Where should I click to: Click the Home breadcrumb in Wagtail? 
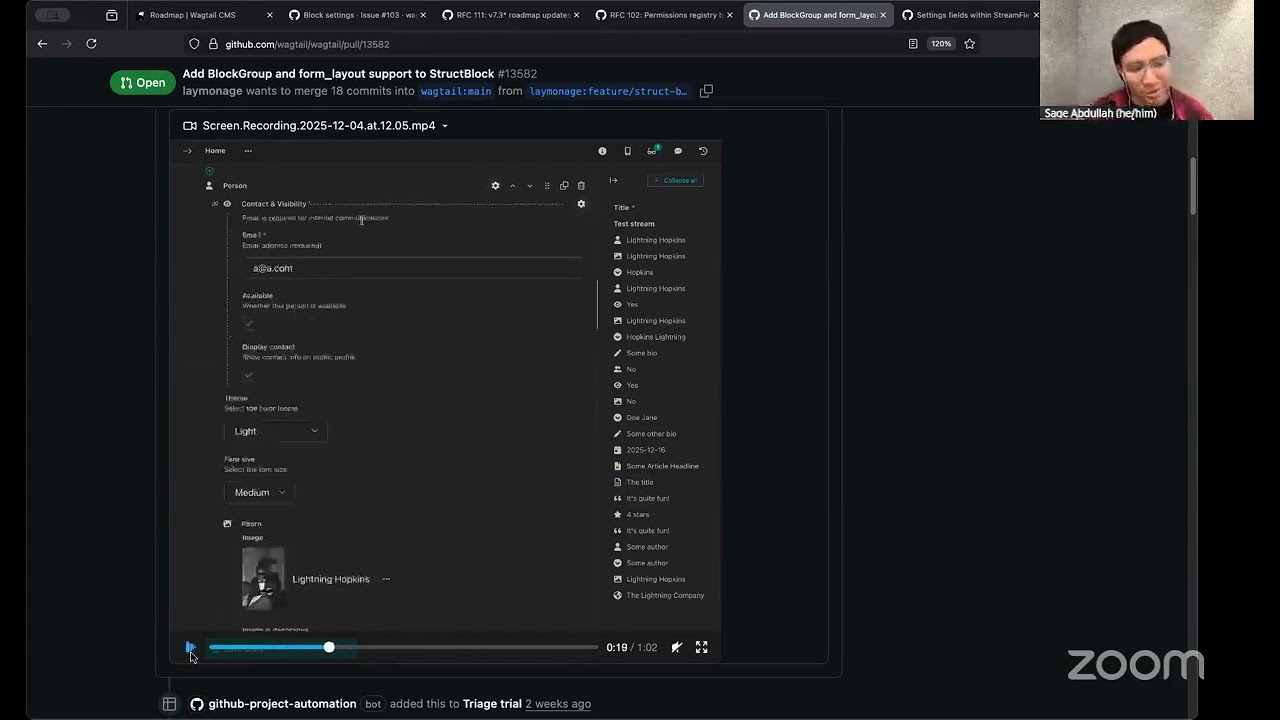215,151
